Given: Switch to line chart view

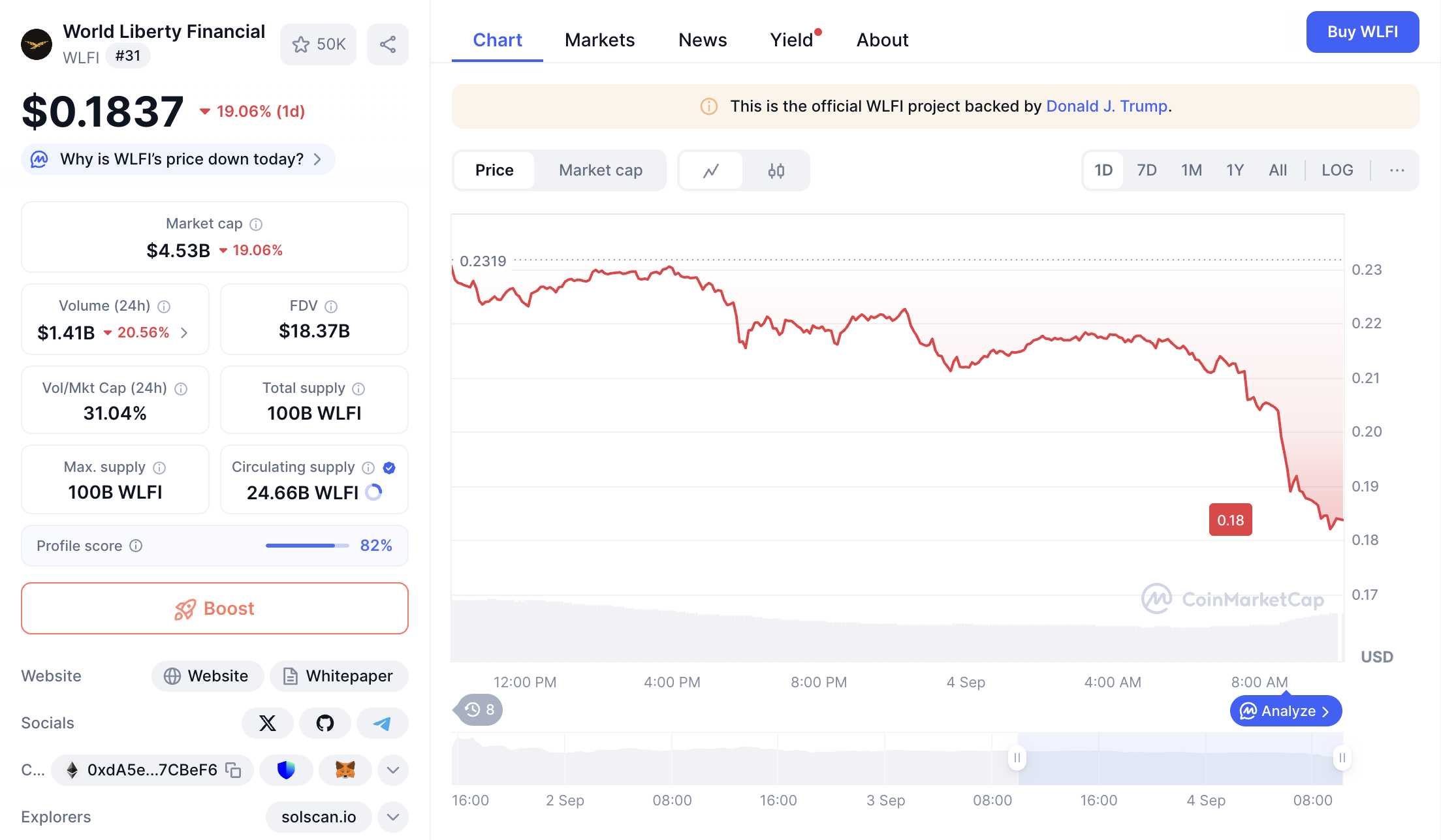Looking at the screenshot, I should click(x=711, y=171).
